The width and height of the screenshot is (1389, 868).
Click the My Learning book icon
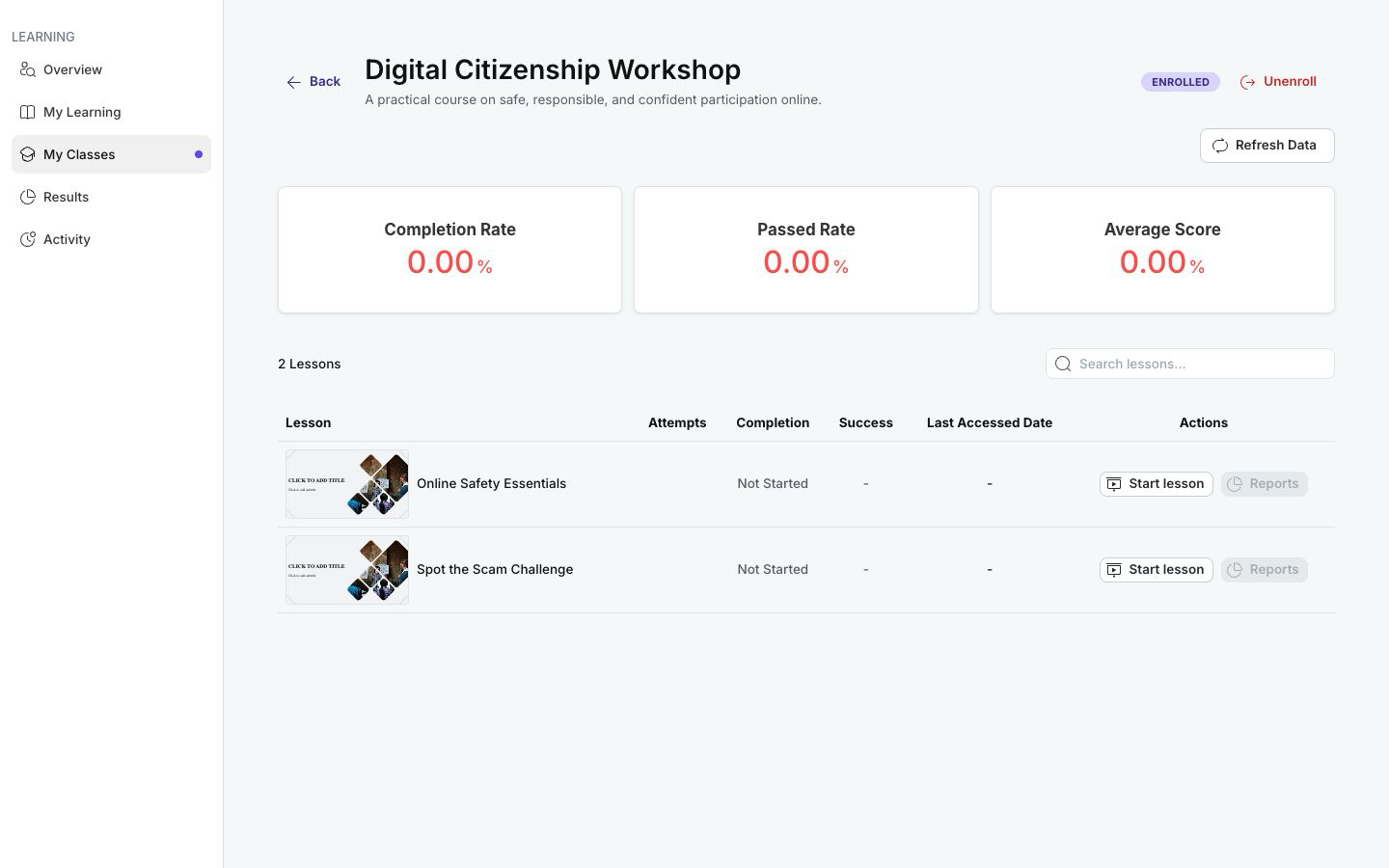click(28, 112)
